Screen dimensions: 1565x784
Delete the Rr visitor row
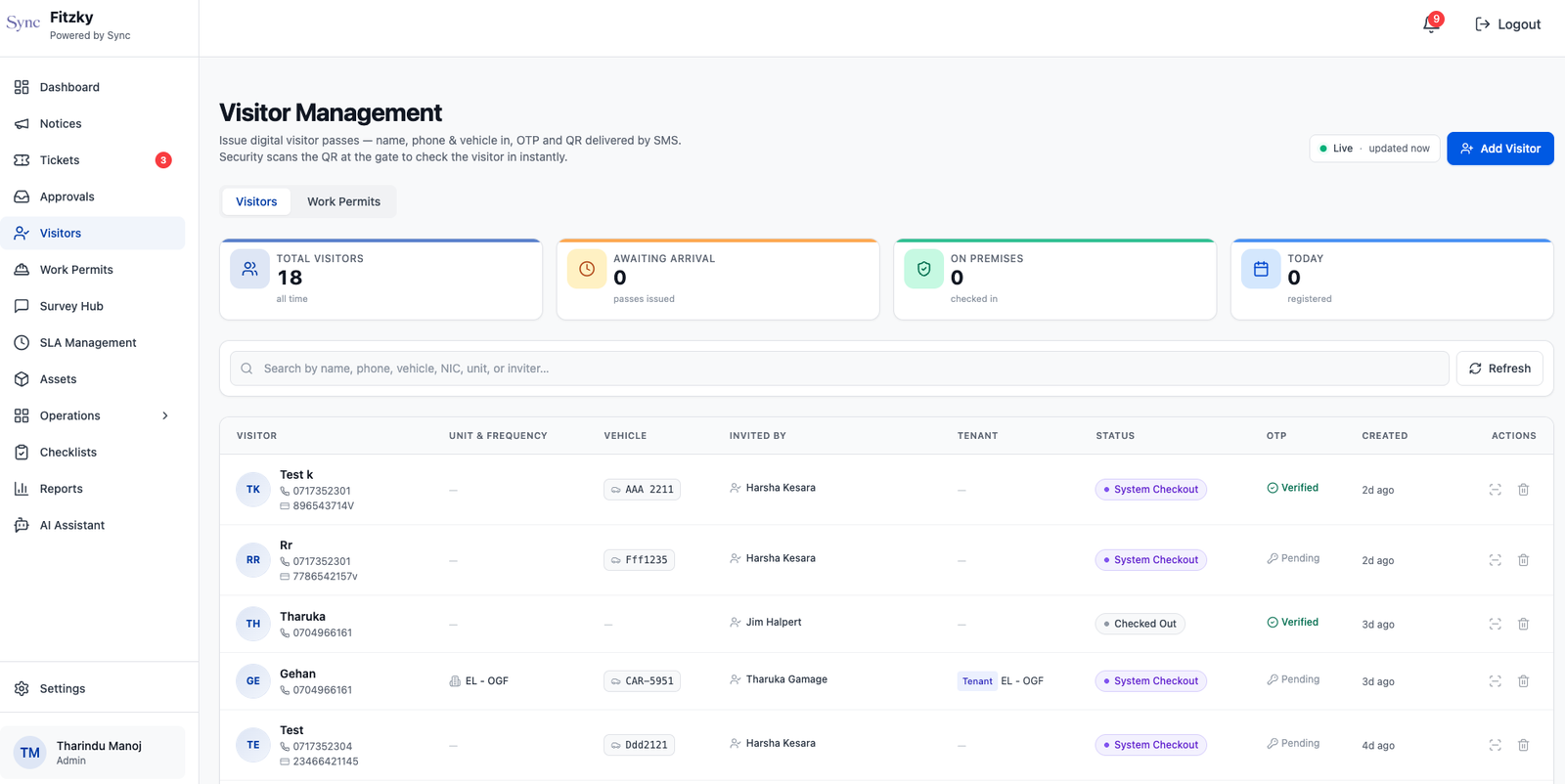click(1523, 560)
